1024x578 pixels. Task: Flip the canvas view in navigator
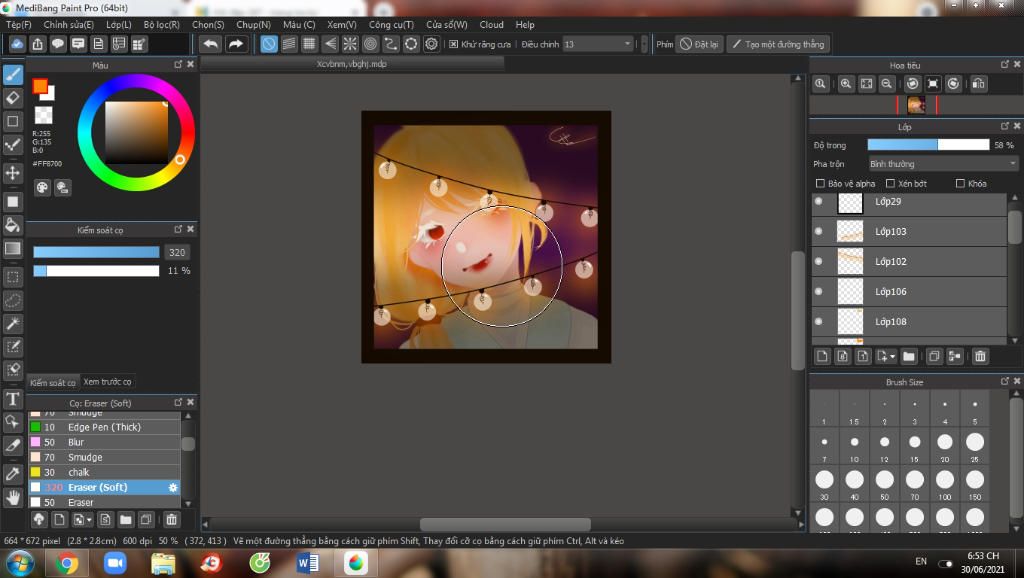[978, 84]
